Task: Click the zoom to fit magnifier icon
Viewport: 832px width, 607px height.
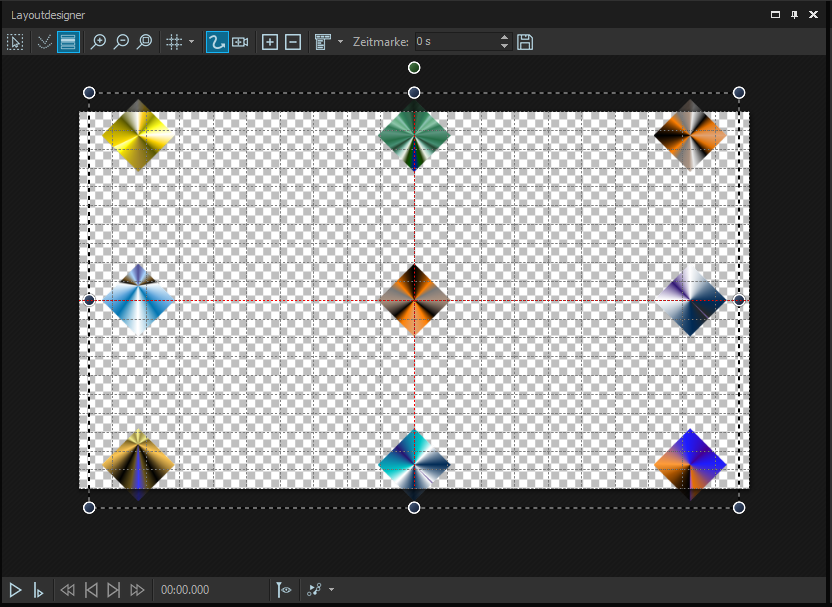Action: pos(145,42)
